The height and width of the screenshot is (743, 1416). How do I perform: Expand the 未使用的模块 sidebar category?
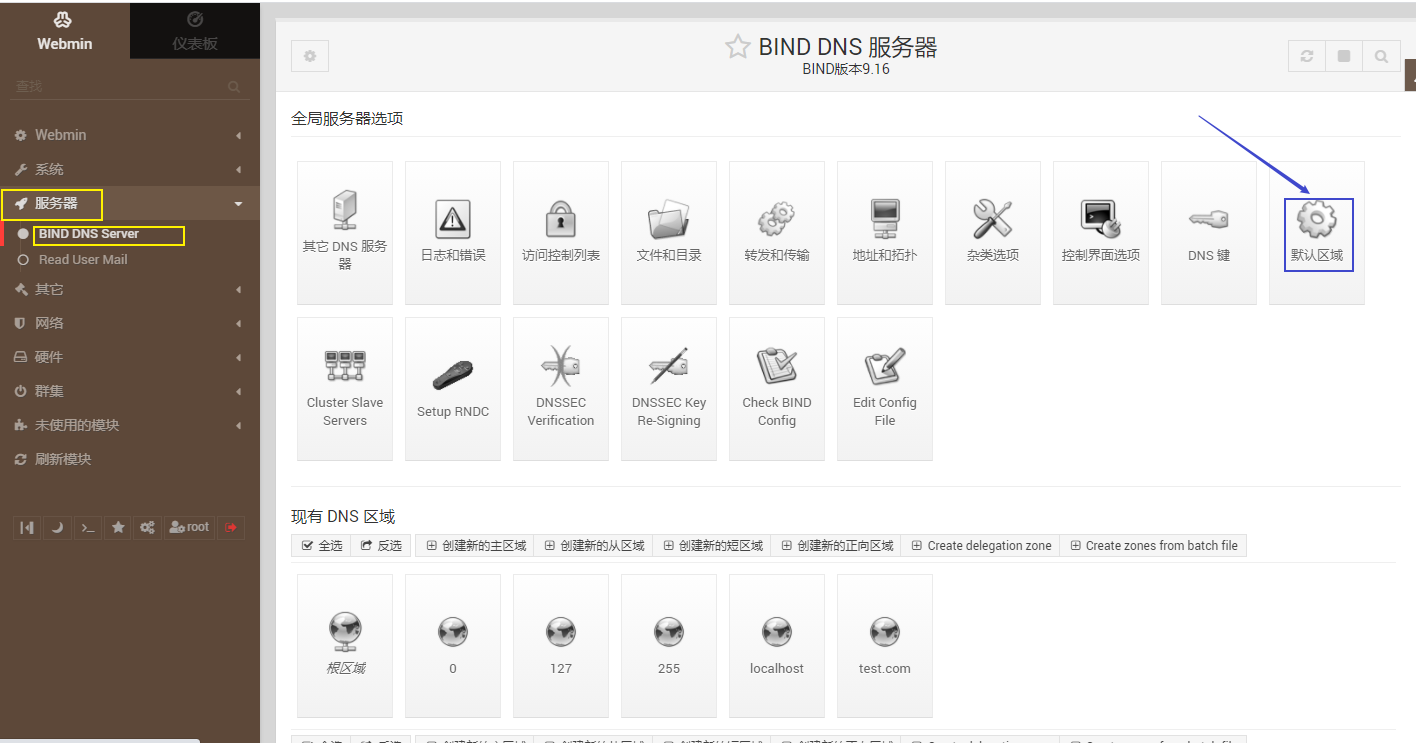(x=130, y=425)
